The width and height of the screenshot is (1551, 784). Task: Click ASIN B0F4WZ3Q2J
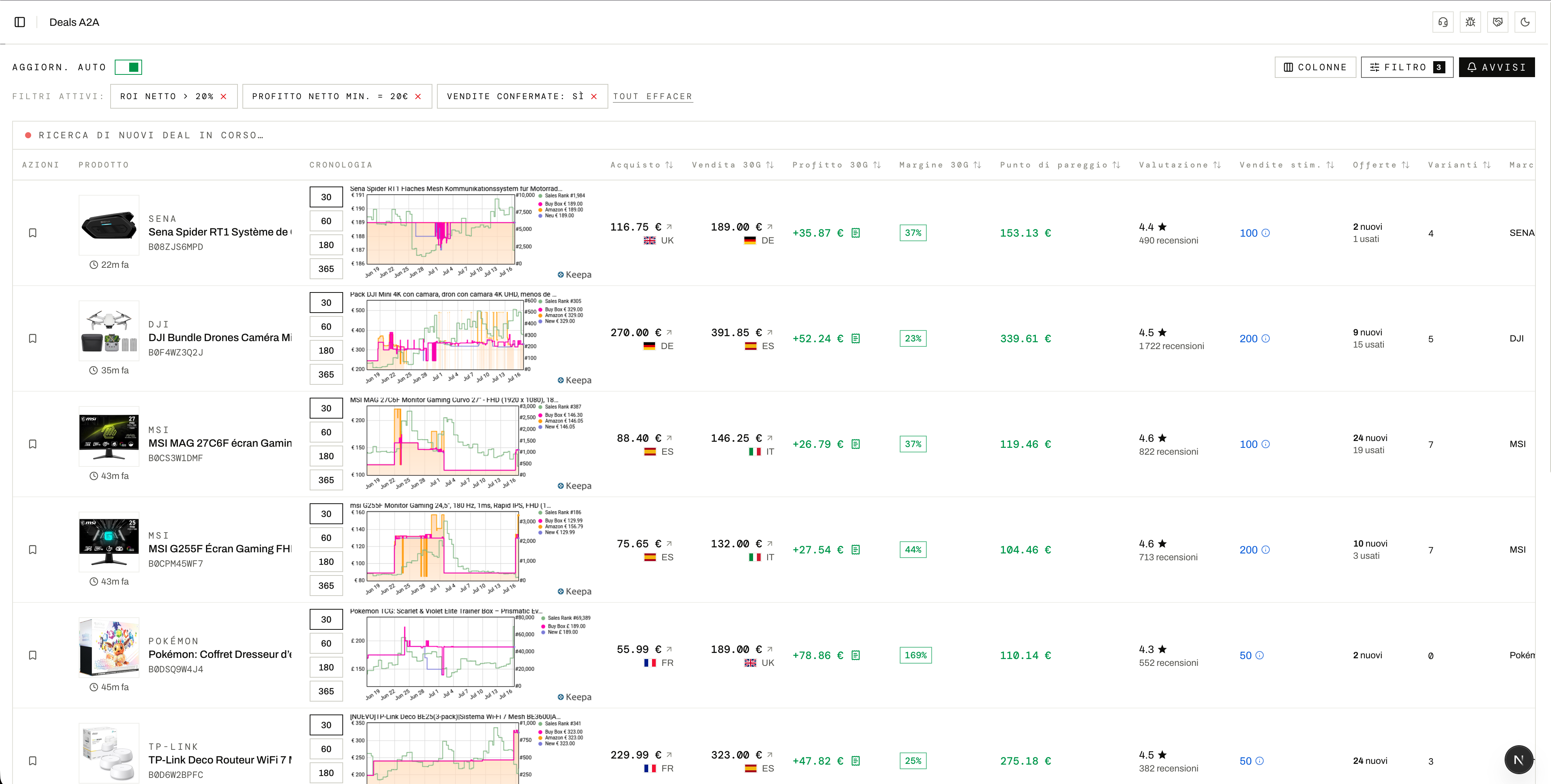[x=176, y=352]
